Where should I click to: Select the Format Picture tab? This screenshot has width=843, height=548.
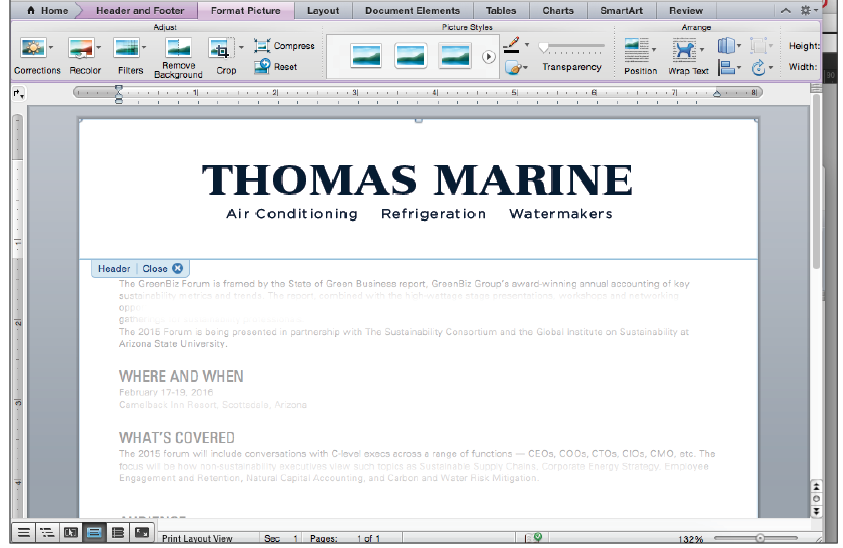(246, 10)
